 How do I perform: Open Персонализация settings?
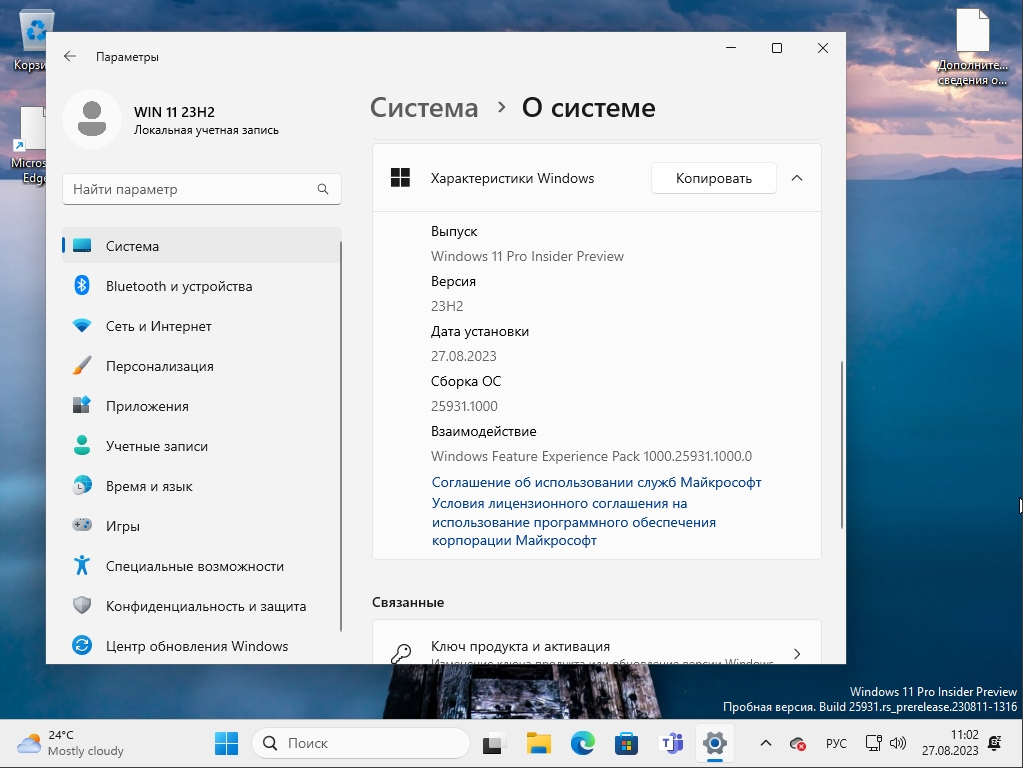[x=202, y=366]
